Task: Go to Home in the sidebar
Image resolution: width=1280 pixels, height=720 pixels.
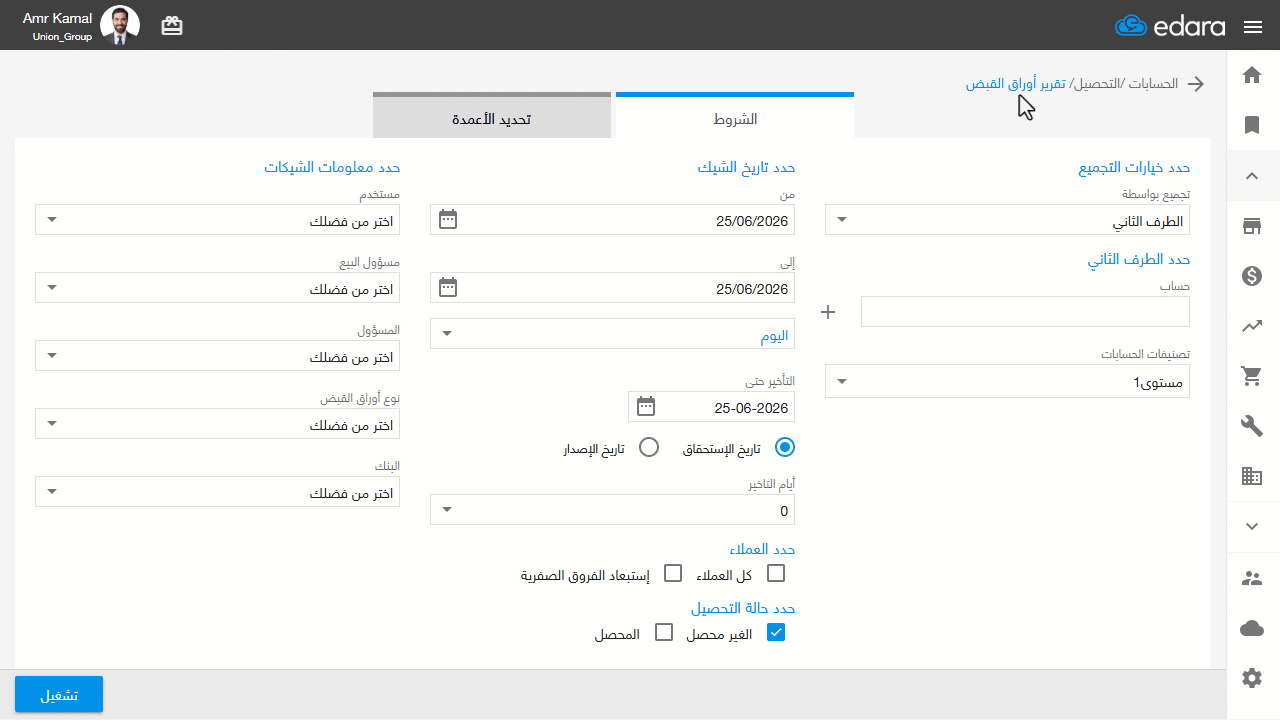Action: point(1251,75)
